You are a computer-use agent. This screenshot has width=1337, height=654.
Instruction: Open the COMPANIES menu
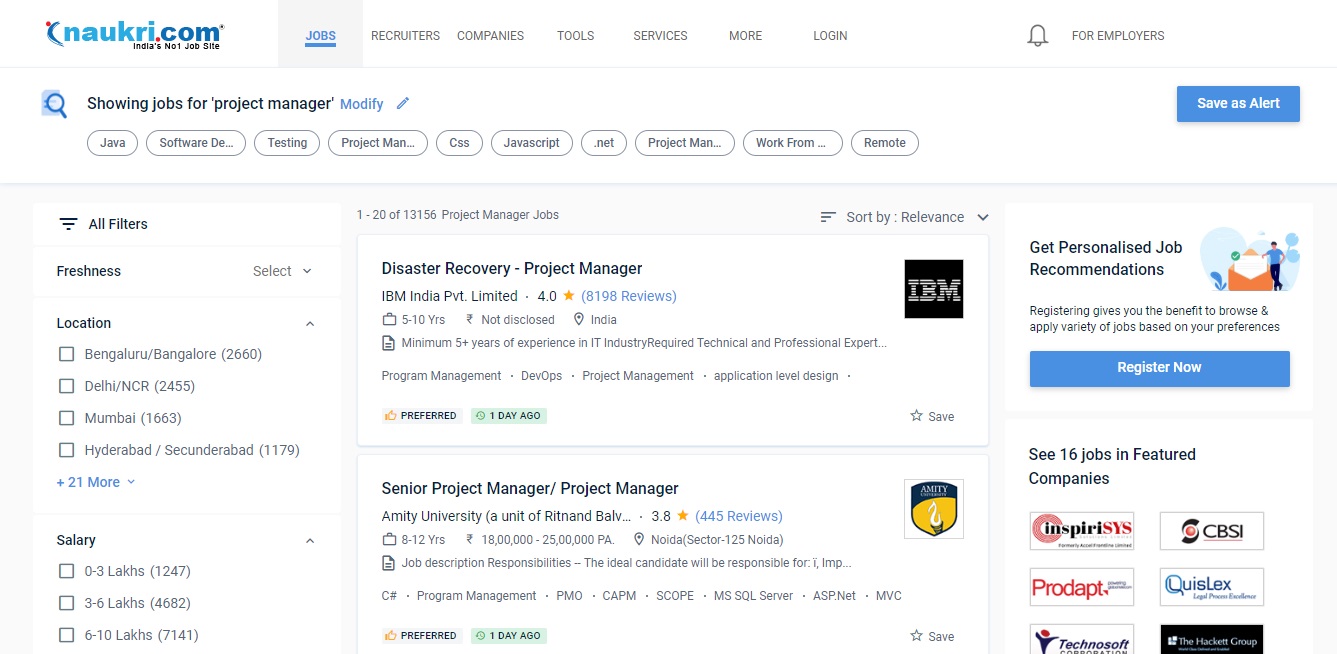[x=490, y=35]
